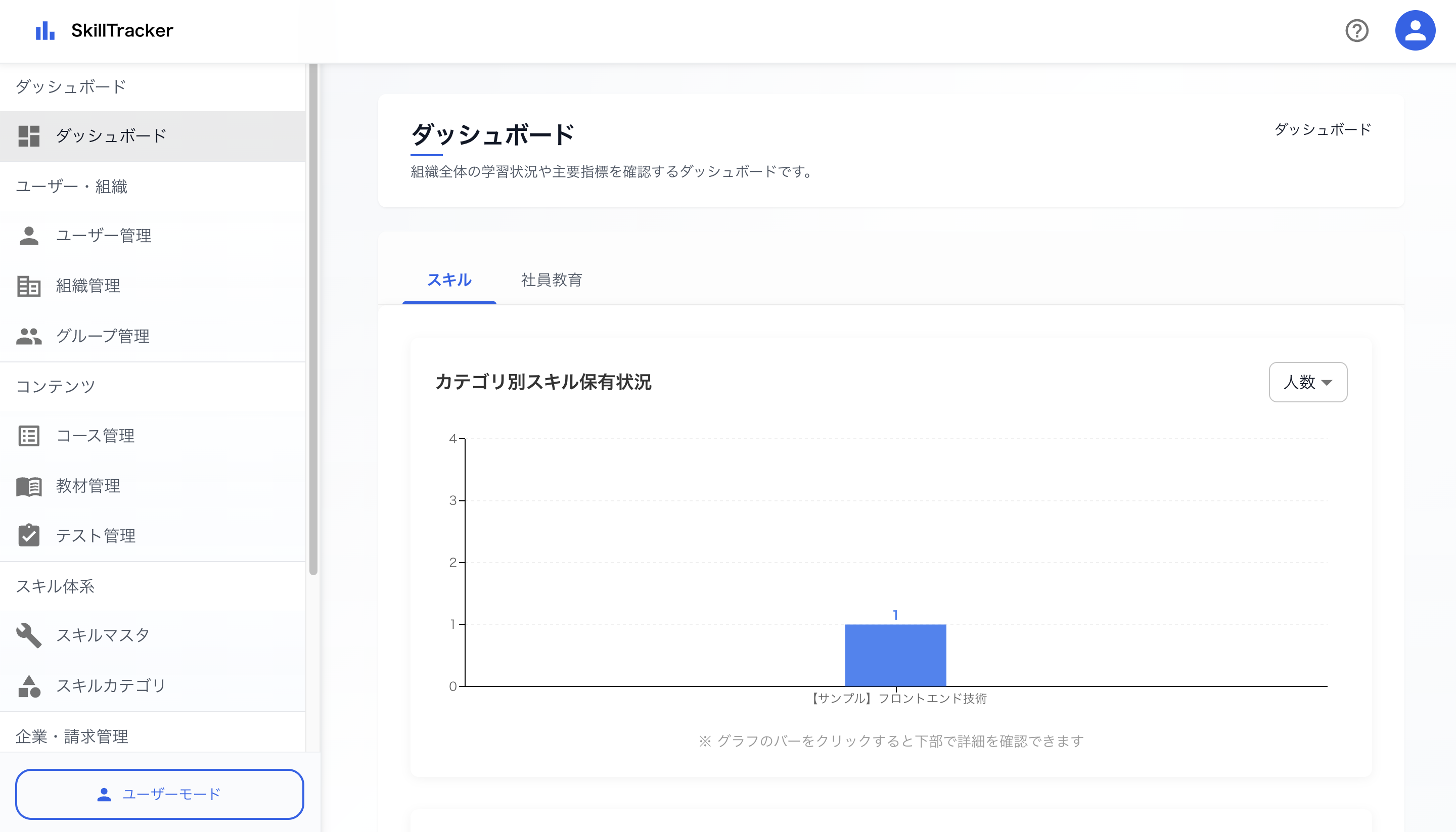Click the sidebar vertical scrollbar
1456x832 pixels.
(x=313, y=320)
